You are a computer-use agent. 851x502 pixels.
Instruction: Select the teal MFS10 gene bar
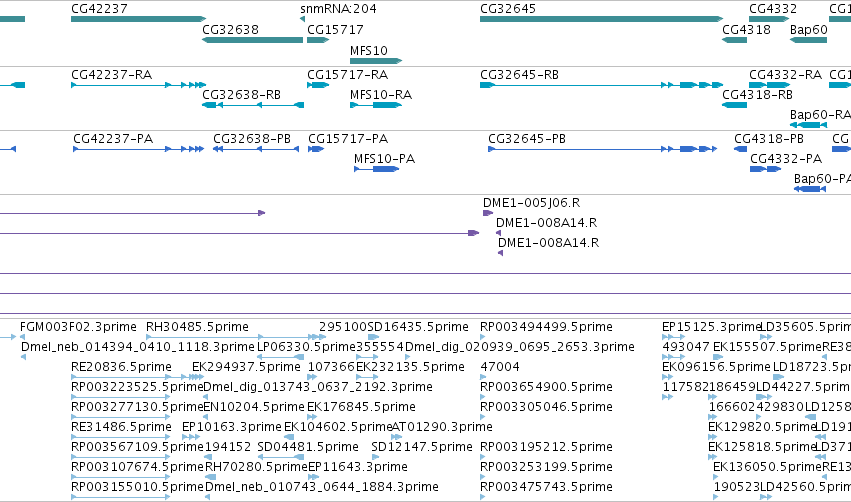(376, 61)
